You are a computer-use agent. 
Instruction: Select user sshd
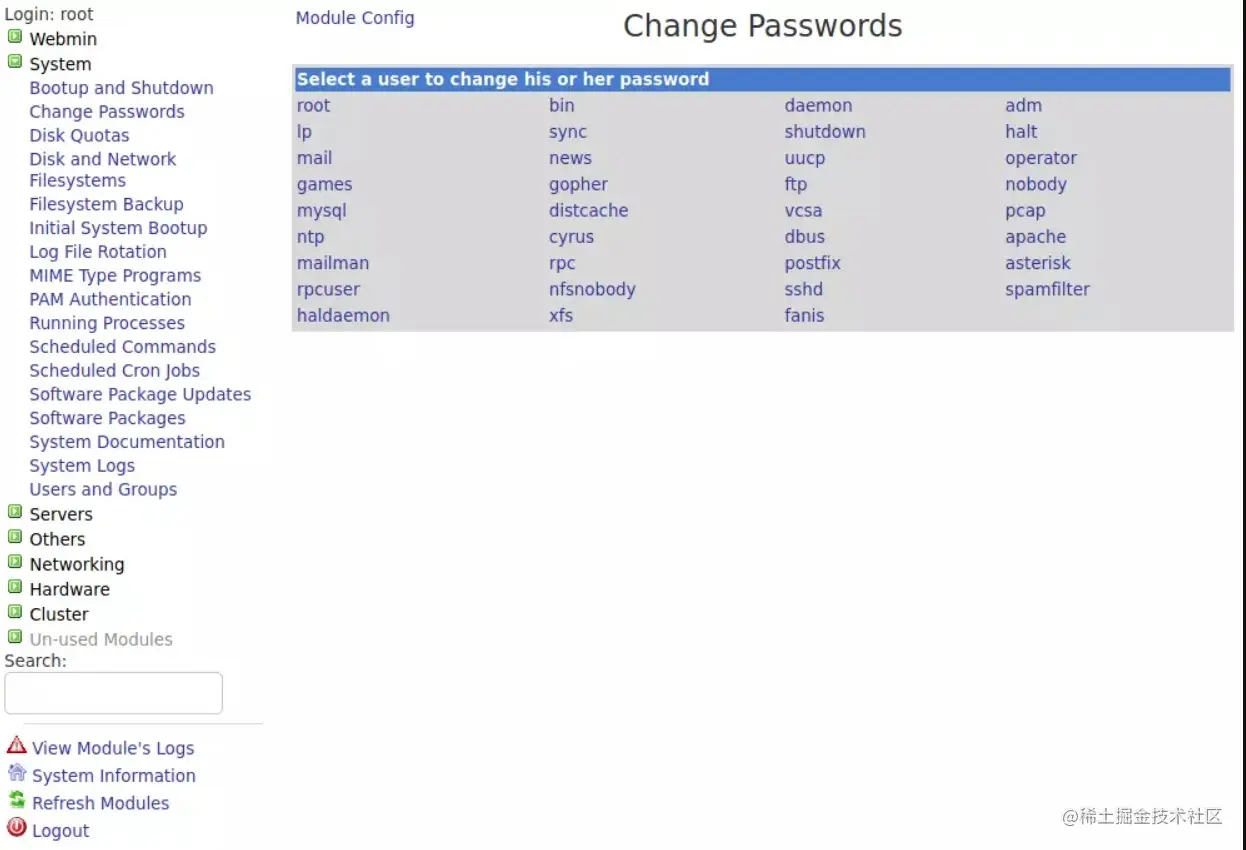(x=803, y=289)
